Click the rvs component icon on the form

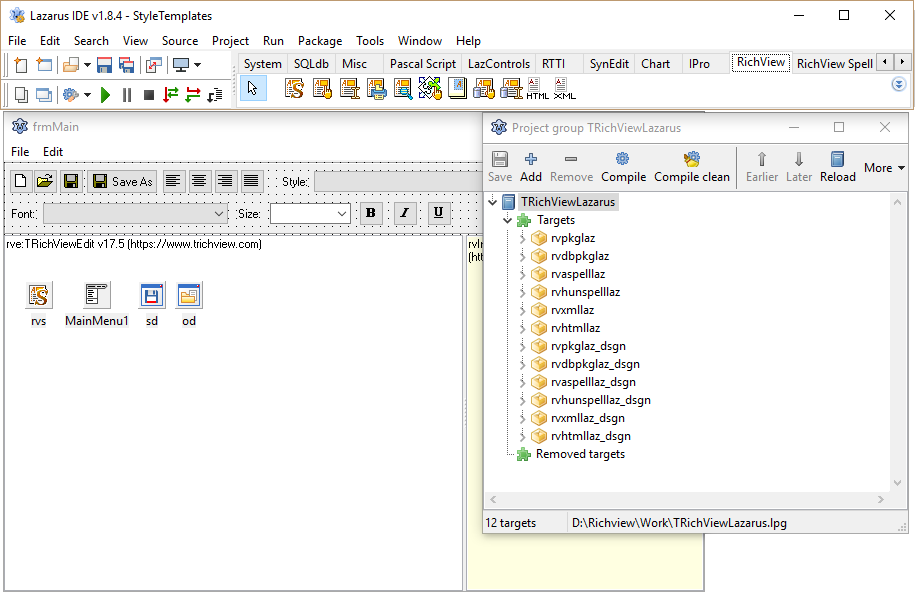point(39,296)
